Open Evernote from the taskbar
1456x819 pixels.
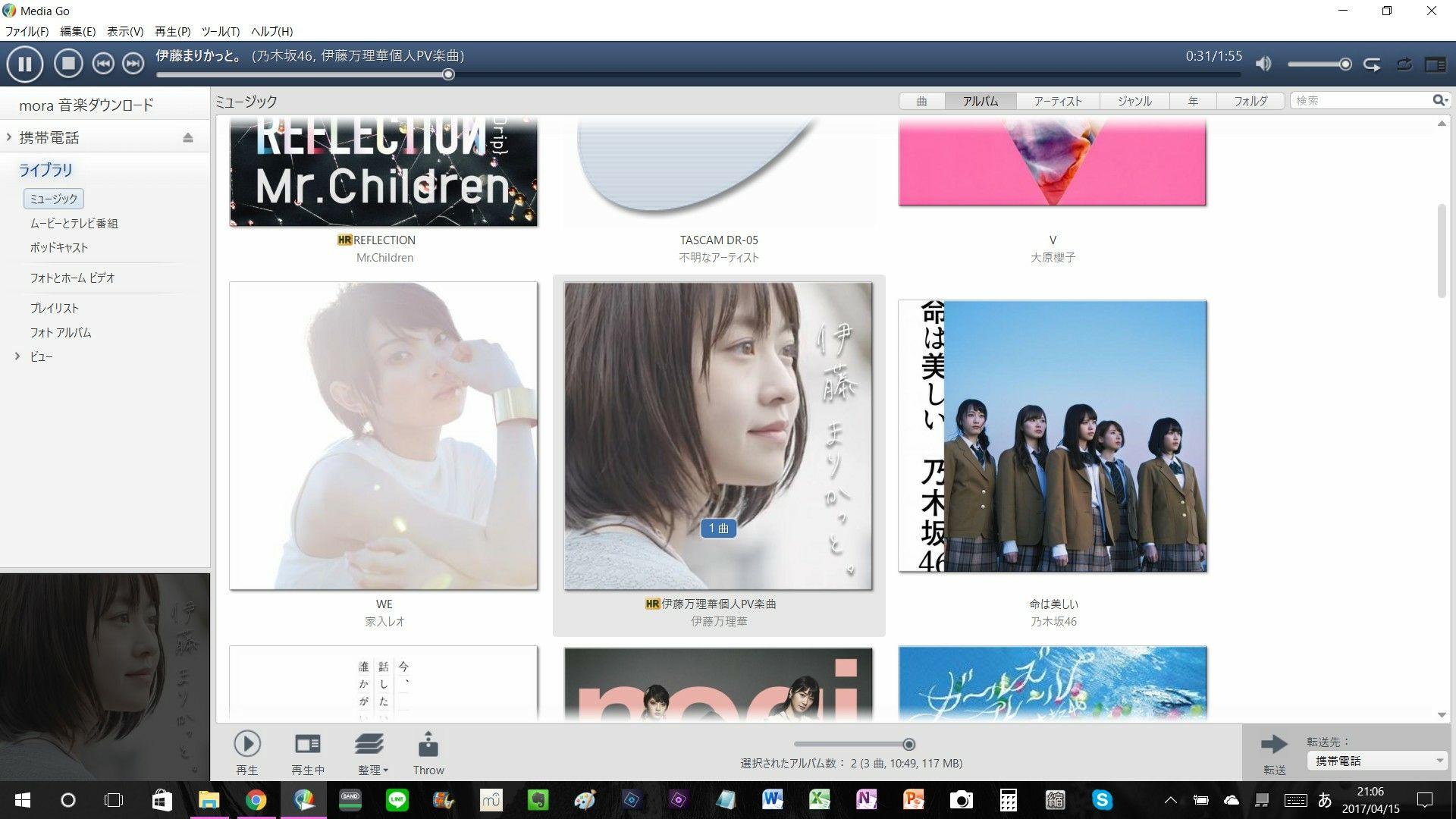click(538, 800)
